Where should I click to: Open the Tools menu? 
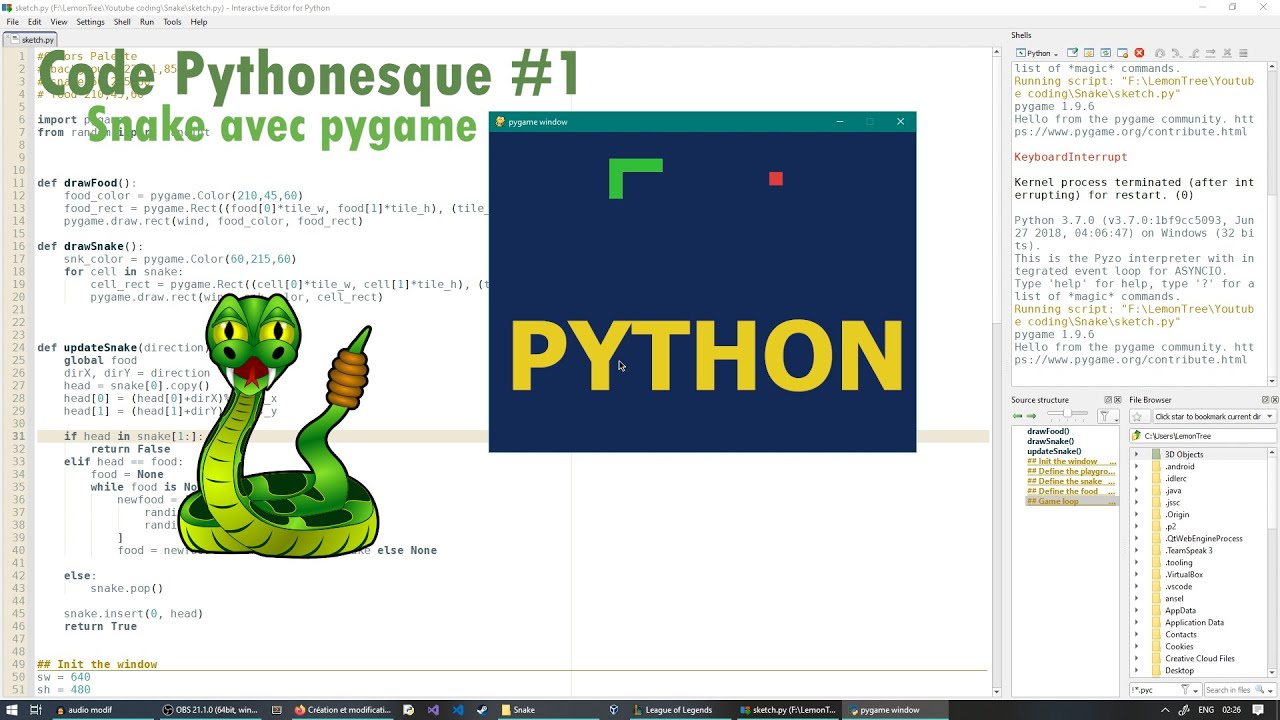coord(172,22)
